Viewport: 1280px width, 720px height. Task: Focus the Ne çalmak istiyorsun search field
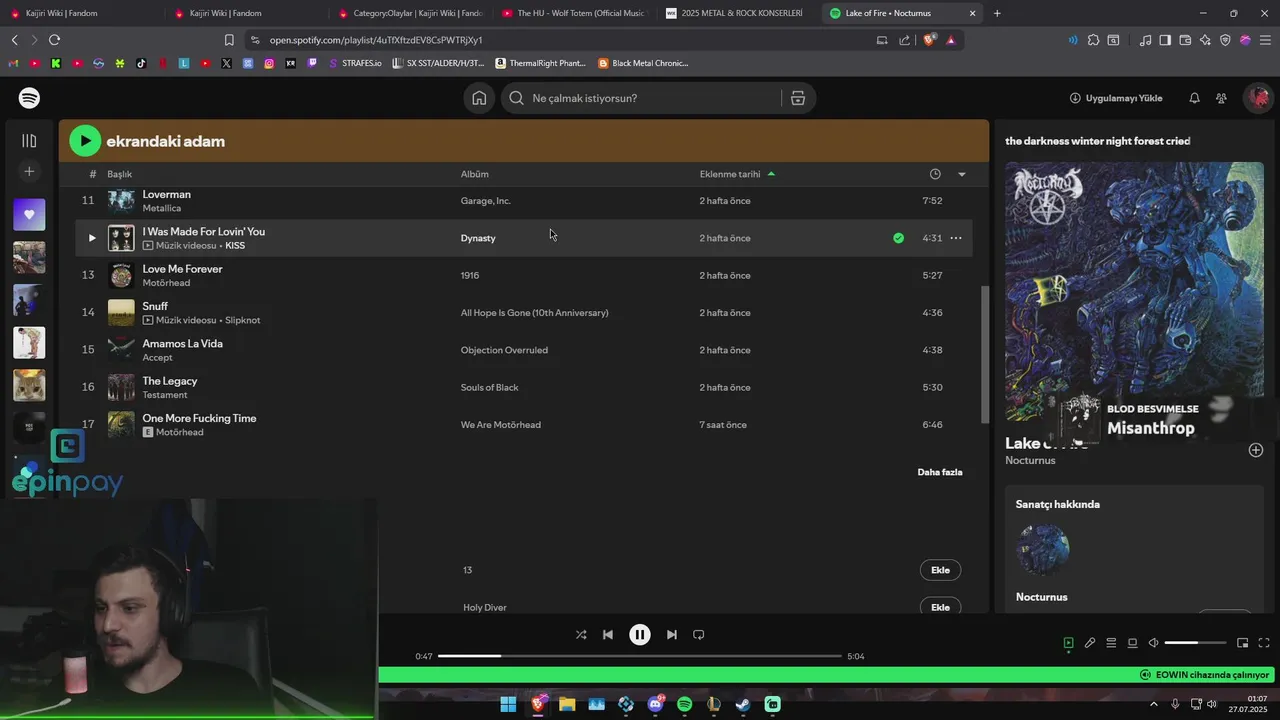(x=640, y=98)
